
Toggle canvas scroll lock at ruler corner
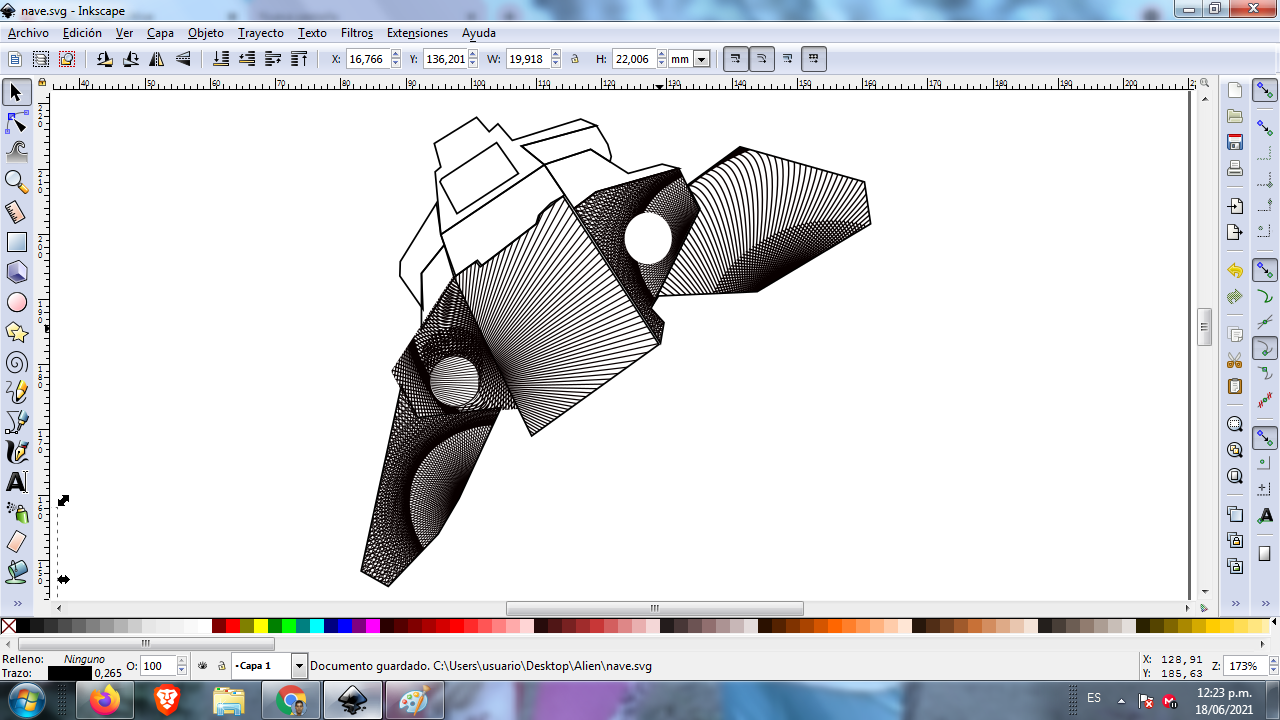tap(42, 83)
